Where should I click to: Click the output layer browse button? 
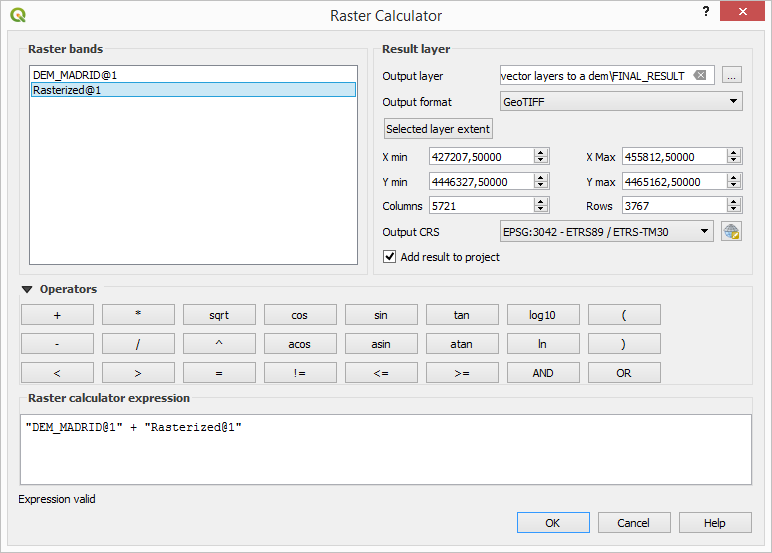click(732, 76)
